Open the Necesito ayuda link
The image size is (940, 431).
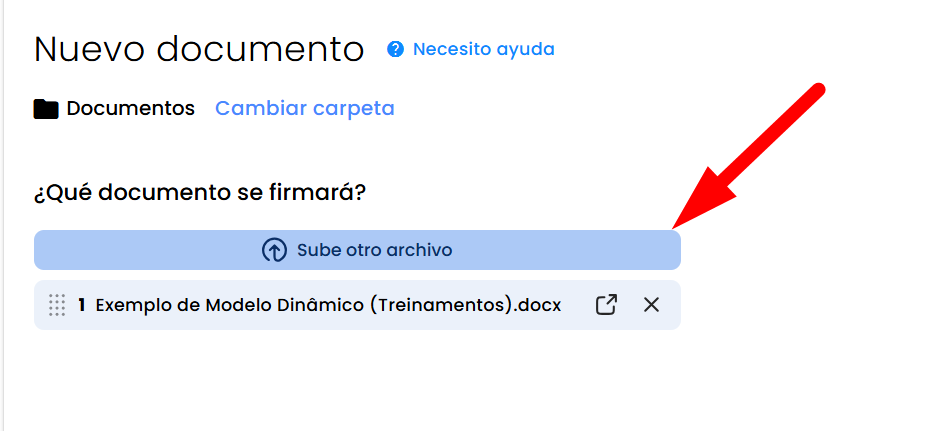(484, 49)
